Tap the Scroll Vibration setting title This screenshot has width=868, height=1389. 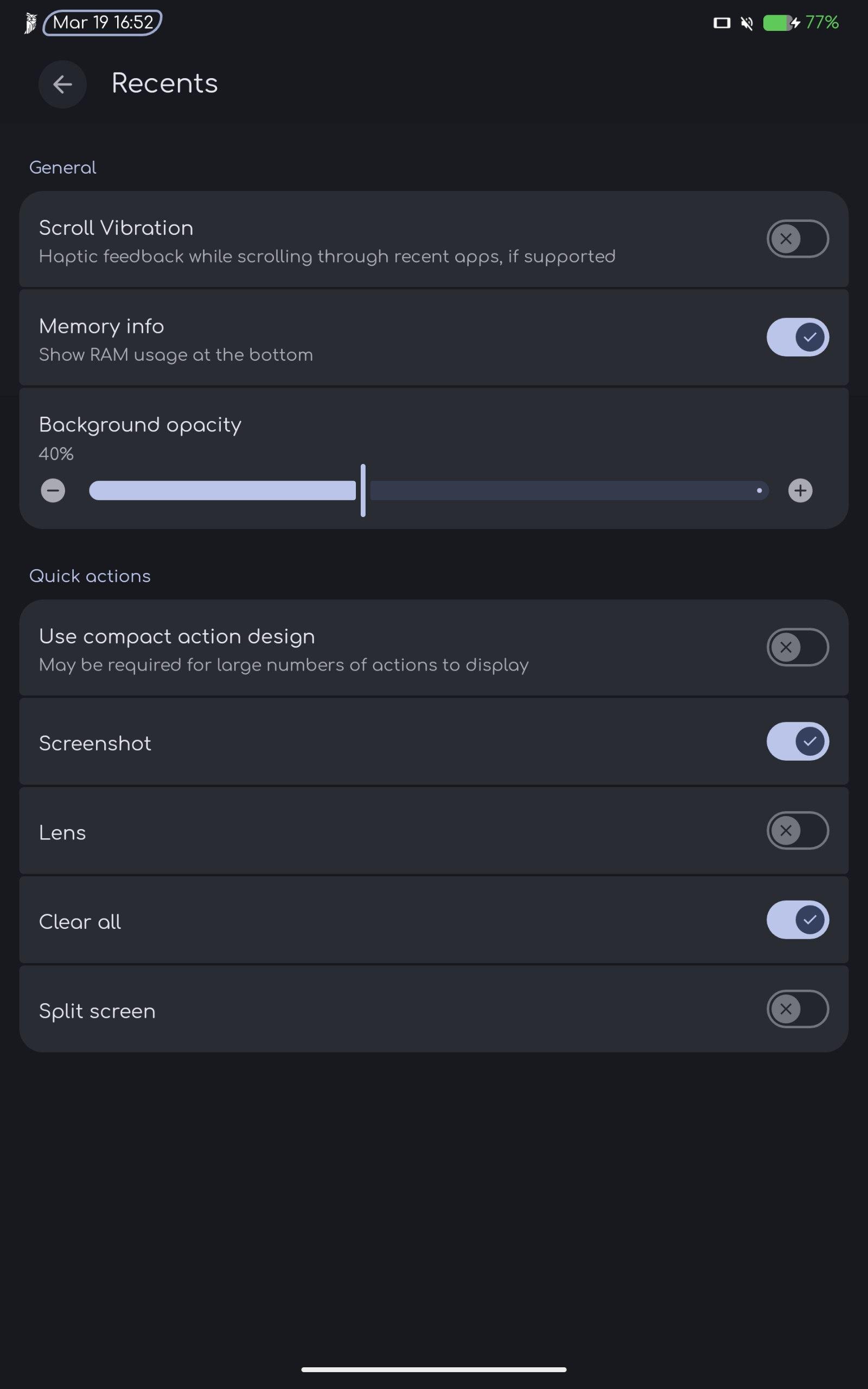(116, 228)
